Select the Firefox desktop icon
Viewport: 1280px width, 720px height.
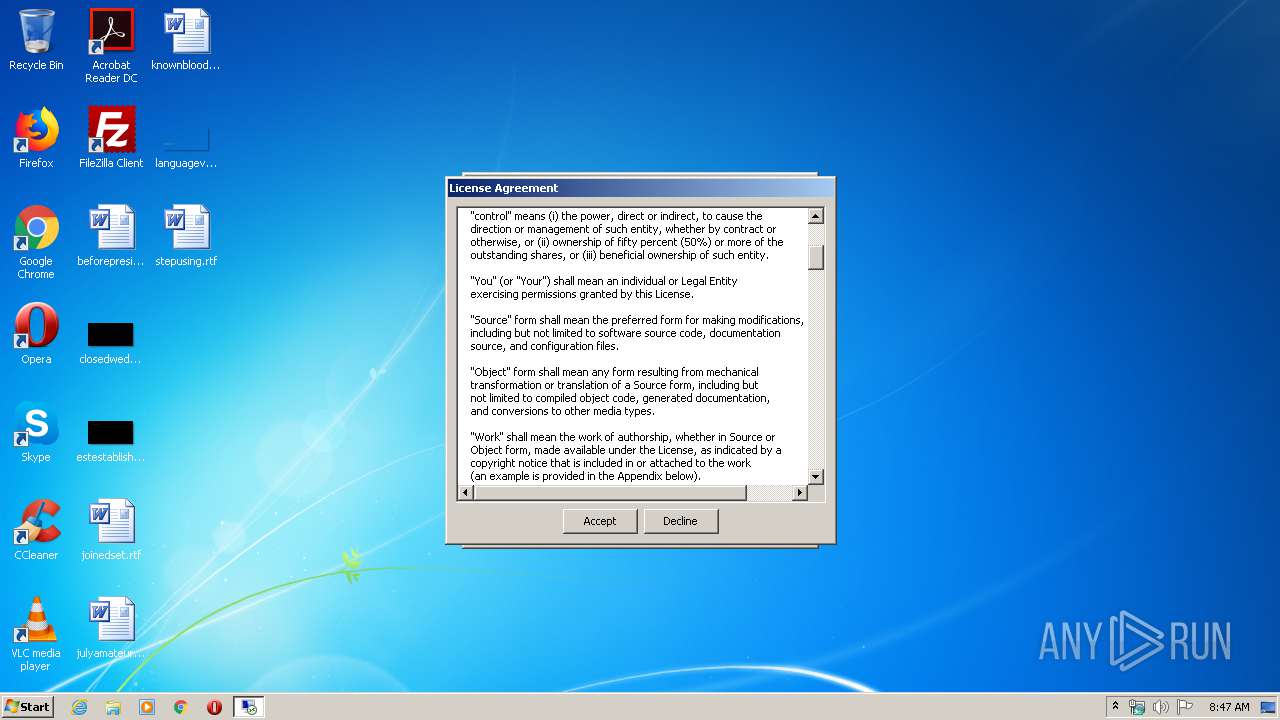[36, 138]
